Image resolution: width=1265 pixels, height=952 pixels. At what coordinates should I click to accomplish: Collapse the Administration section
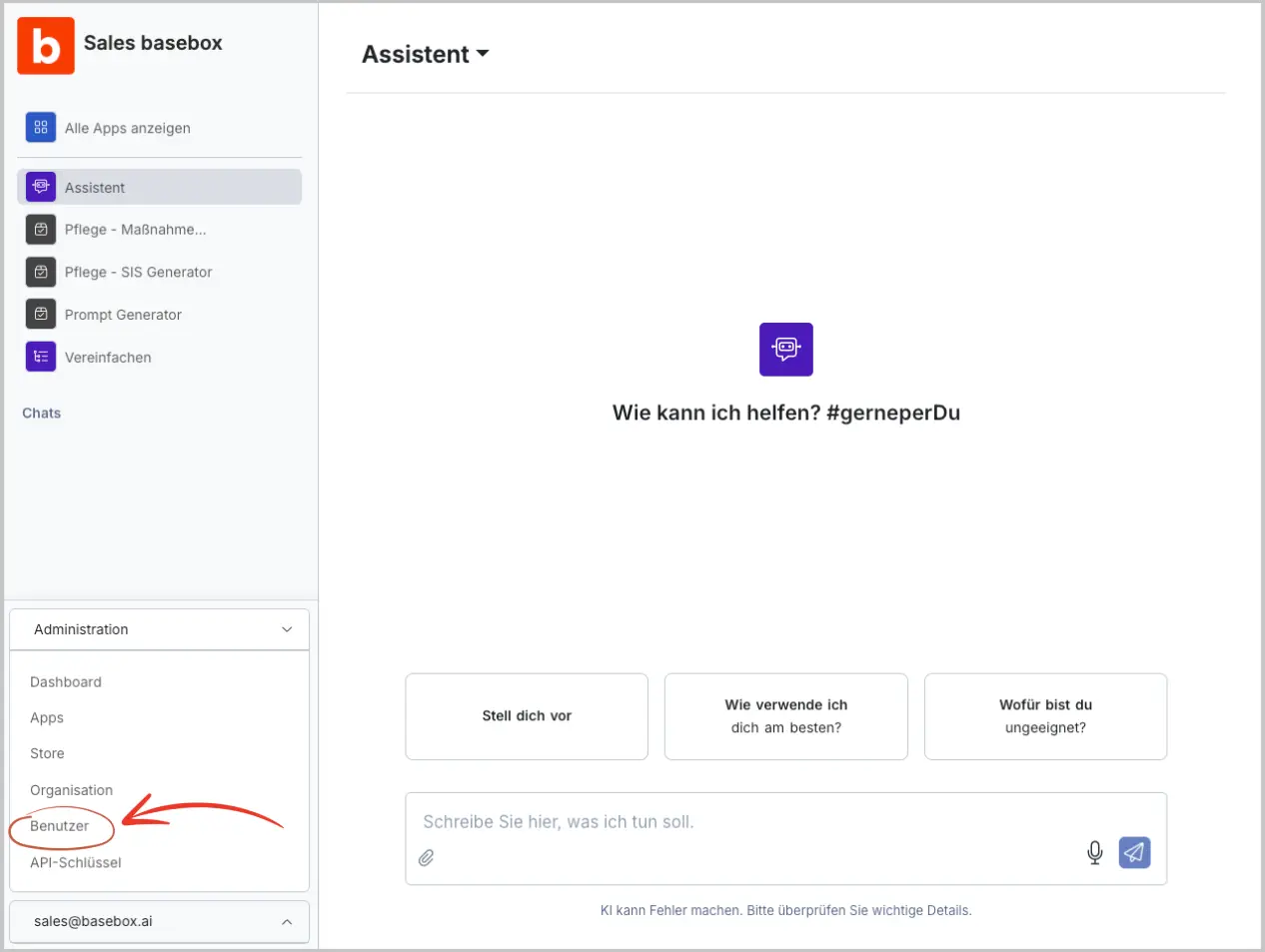(x=287, y=629)
